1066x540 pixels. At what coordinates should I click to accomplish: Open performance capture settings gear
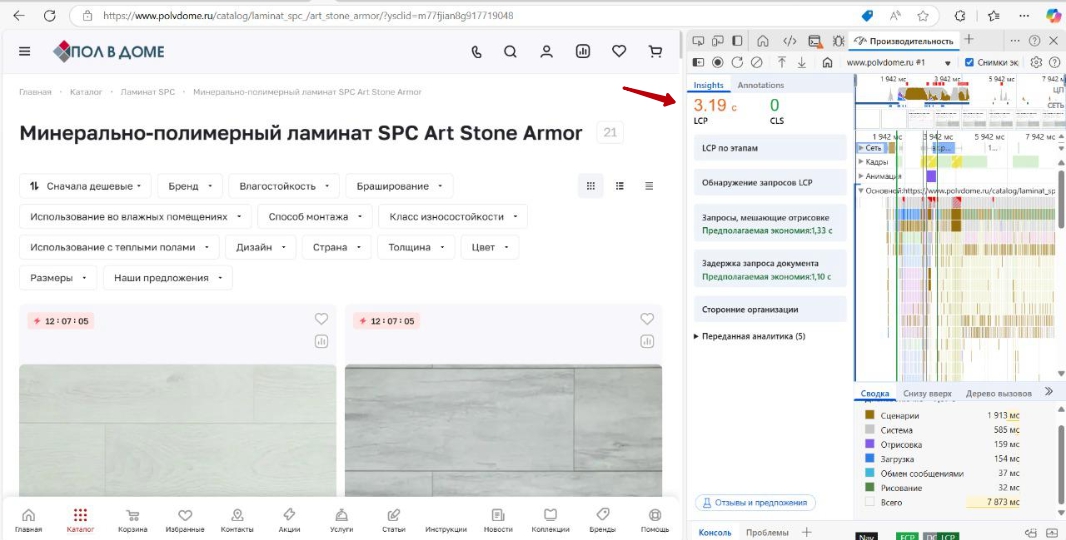point(1036,63)
